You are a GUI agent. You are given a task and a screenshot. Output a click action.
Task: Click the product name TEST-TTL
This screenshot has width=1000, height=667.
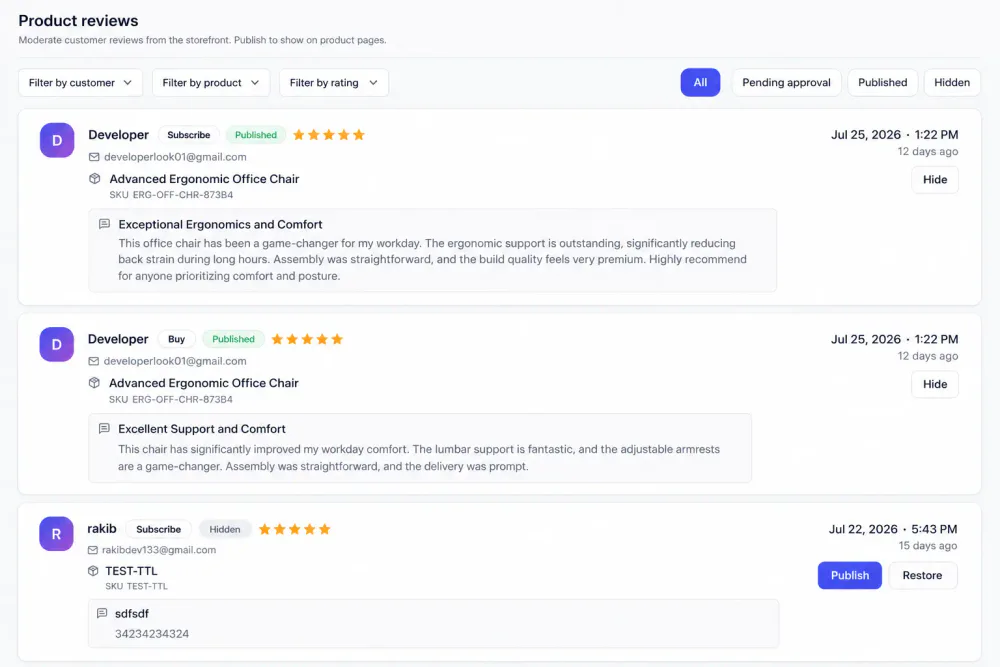pyautogui.click(x=131, y=571)
